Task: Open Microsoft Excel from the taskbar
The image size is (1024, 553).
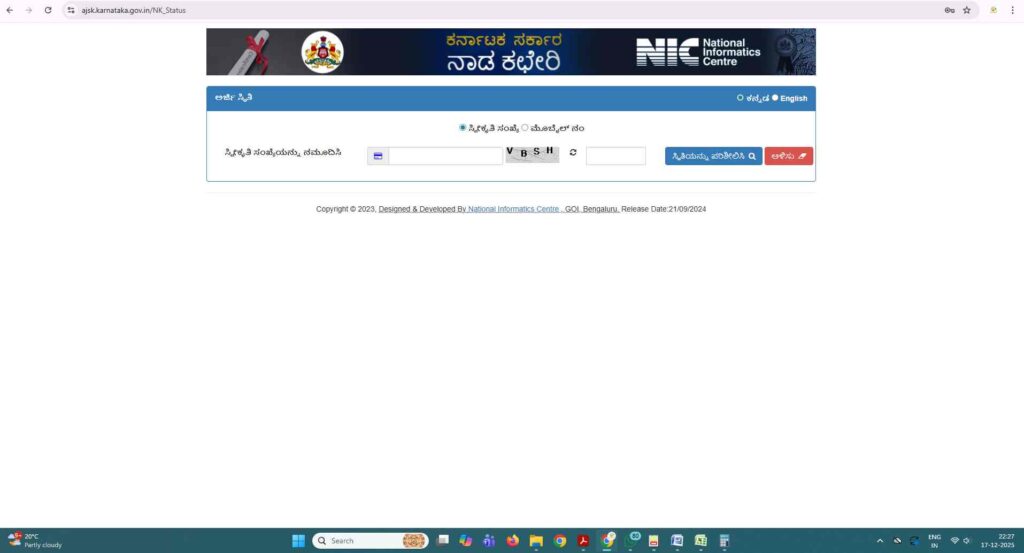Action: (701, 541)
